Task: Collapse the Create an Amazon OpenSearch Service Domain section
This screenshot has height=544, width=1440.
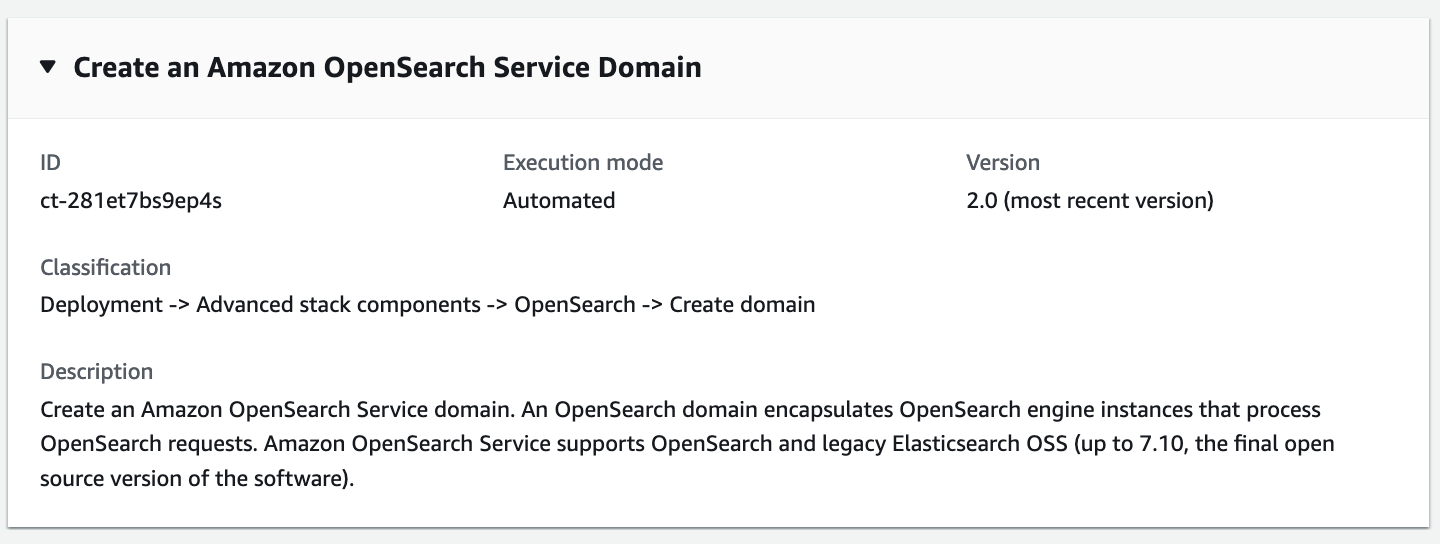Action: [x=48, y=68]
